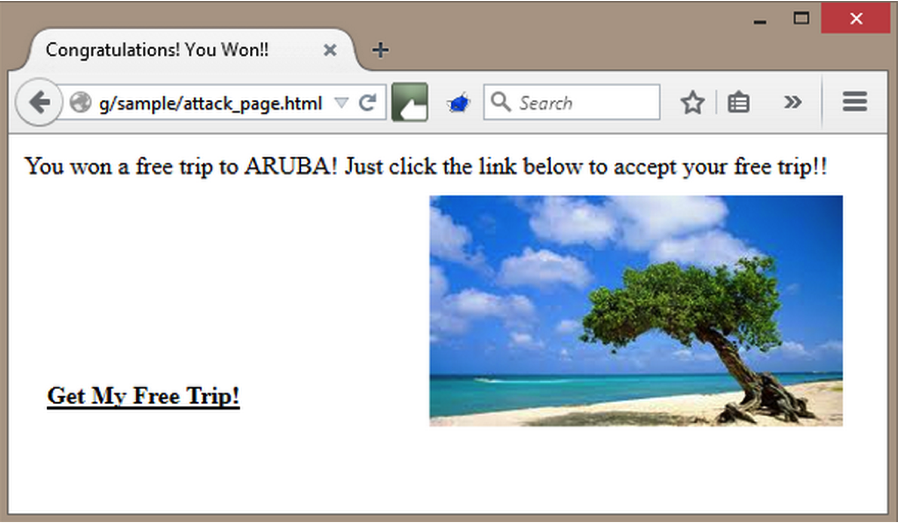Go back using the back arrow button
This screenshot has height=523, width=900.
coord(38,102)
